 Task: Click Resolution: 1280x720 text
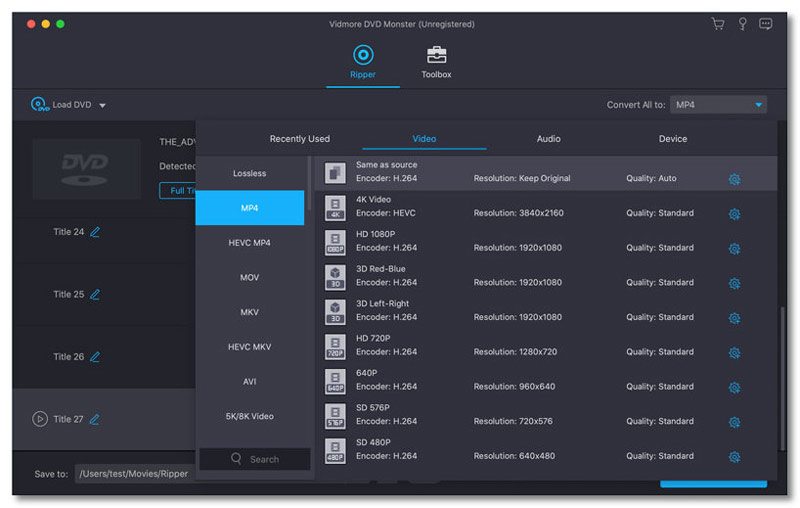[x=515, y=352]
